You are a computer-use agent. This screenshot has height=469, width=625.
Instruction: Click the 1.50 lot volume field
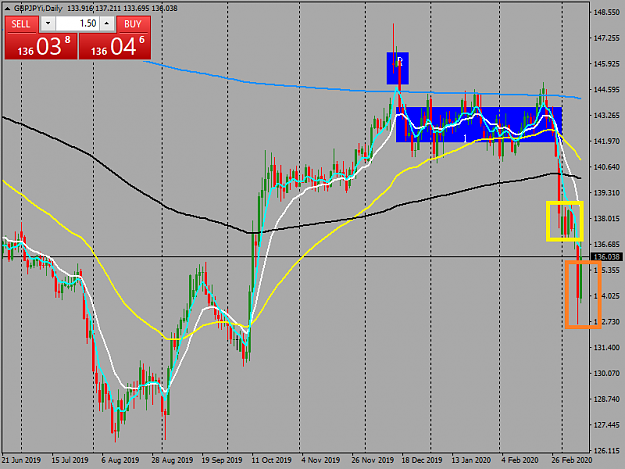coord(77,24)
